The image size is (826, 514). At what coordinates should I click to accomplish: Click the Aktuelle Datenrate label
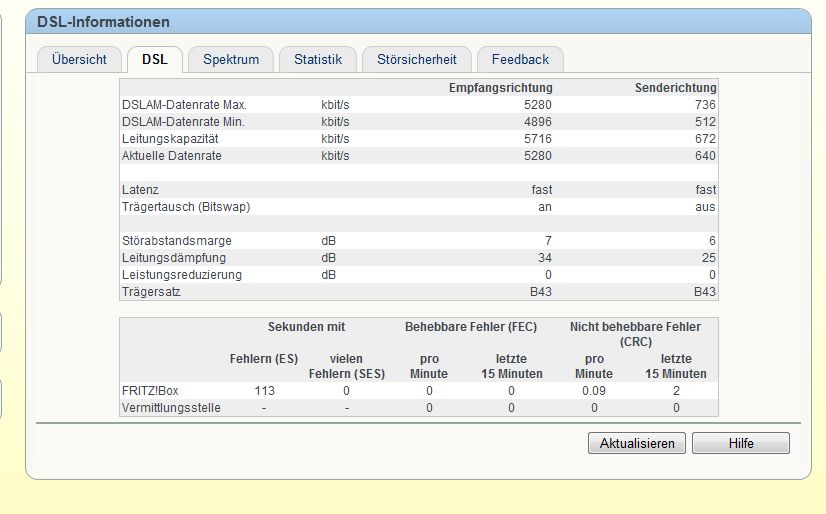pos(172,156)
